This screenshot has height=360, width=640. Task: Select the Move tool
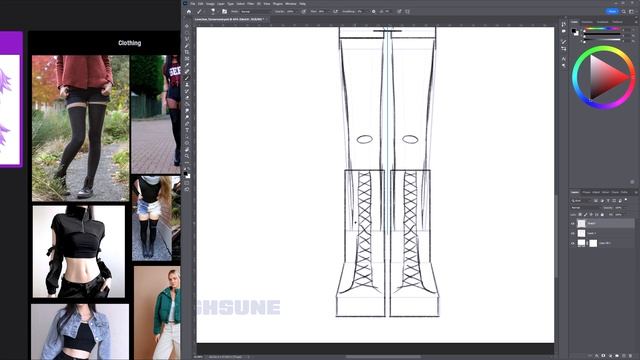187,26
